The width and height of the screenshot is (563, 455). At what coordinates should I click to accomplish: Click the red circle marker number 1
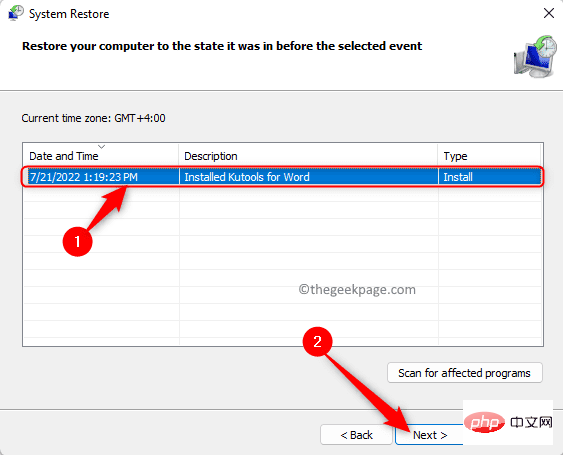[77, 241]
